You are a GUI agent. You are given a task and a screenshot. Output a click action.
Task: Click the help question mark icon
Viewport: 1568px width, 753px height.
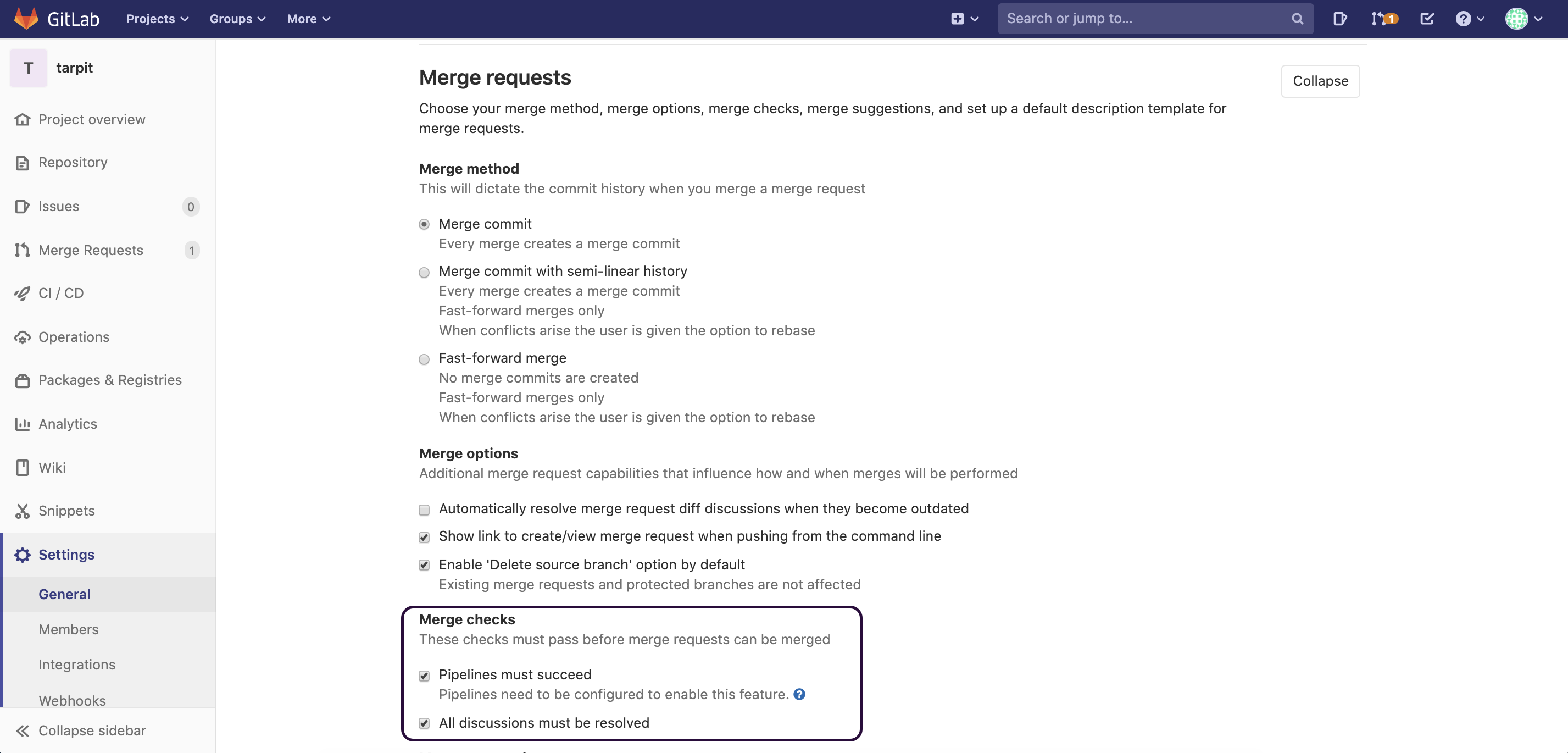click(1465, 19)
